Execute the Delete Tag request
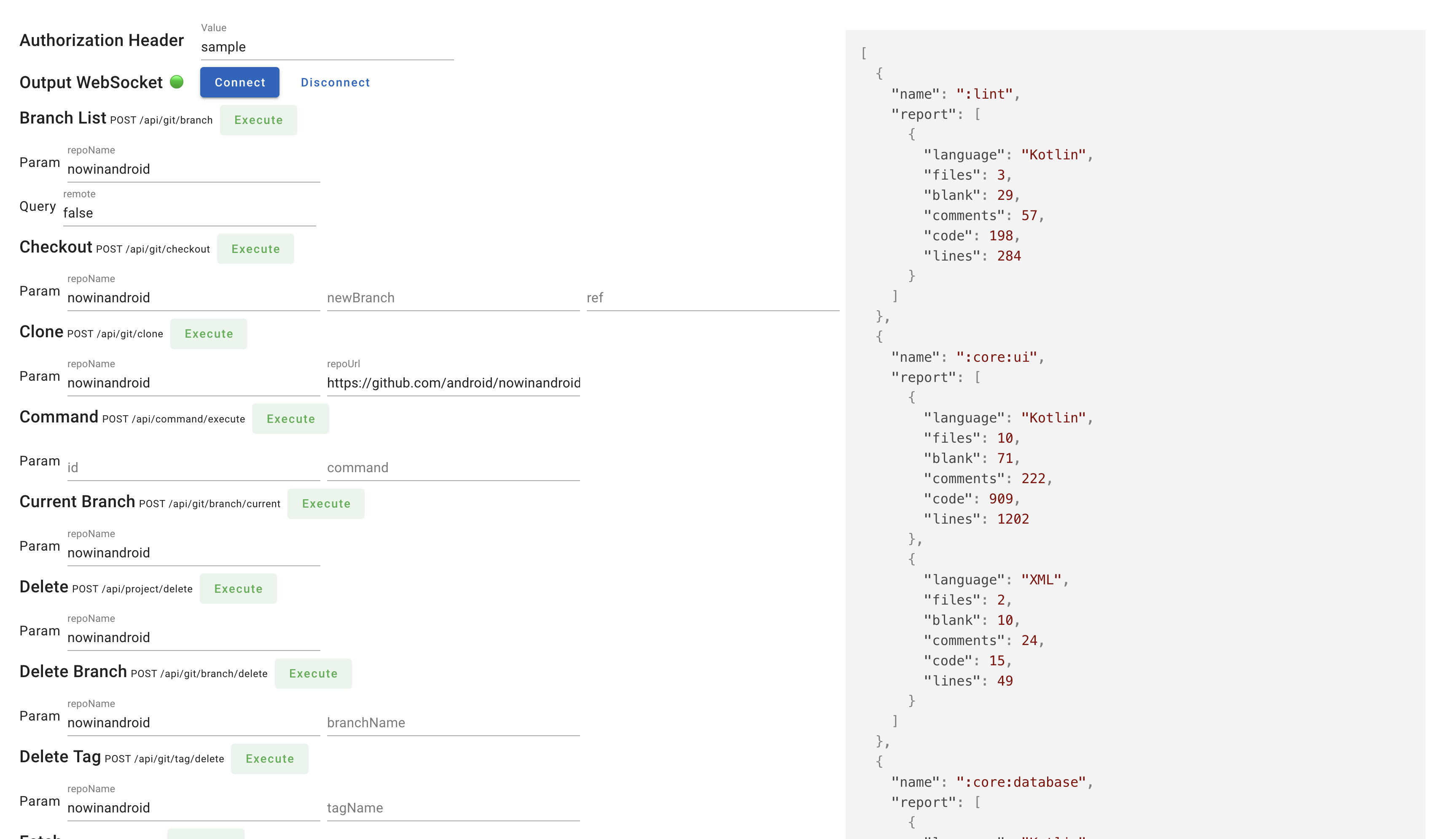The height and width of the screenshot is (839, 1456). [269, 759]
